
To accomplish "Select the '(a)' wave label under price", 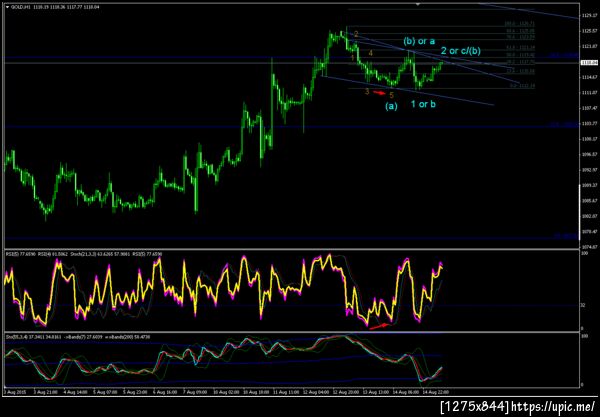I will point(391,106).
